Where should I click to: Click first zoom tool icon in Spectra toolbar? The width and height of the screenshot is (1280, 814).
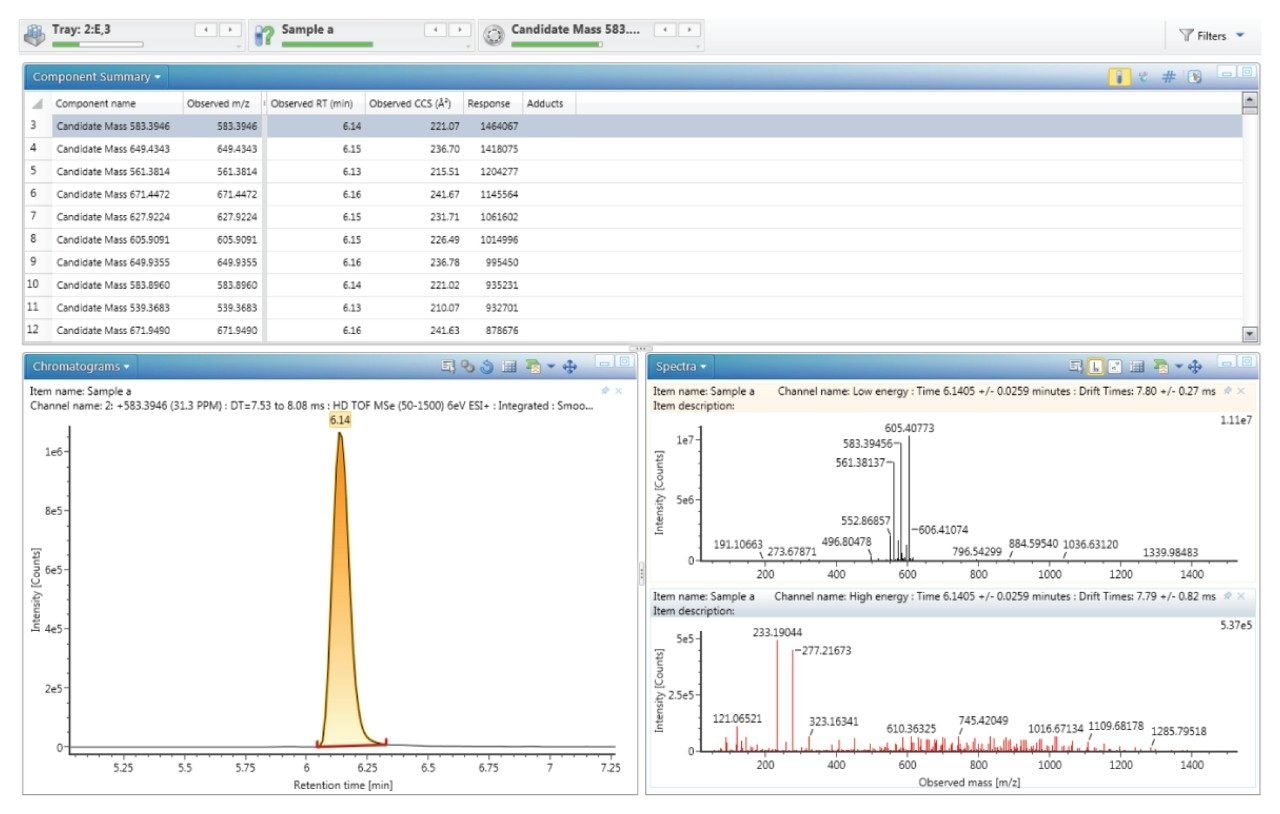point(1076,367)
